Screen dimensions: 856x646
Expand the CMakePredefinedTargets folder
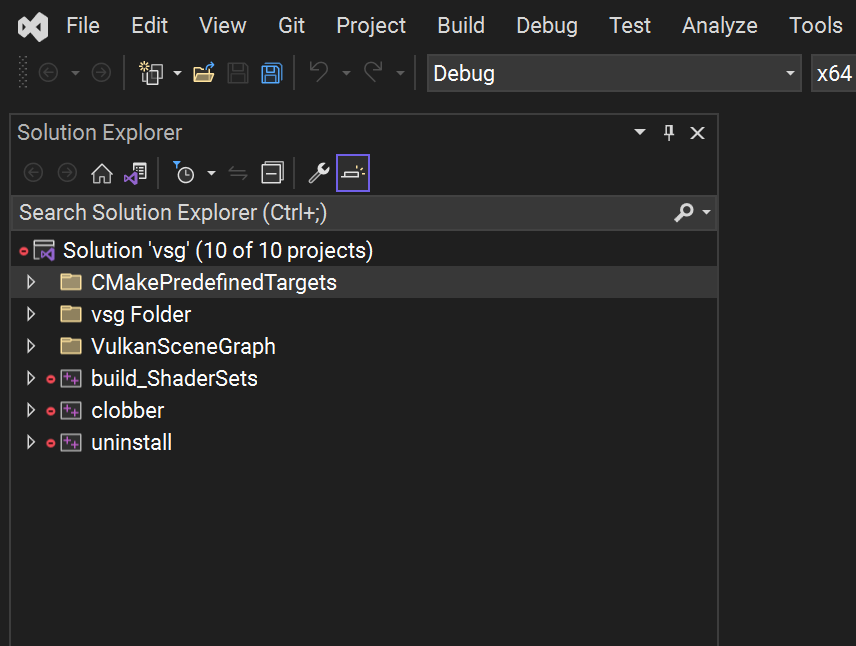tap(30, 282)
